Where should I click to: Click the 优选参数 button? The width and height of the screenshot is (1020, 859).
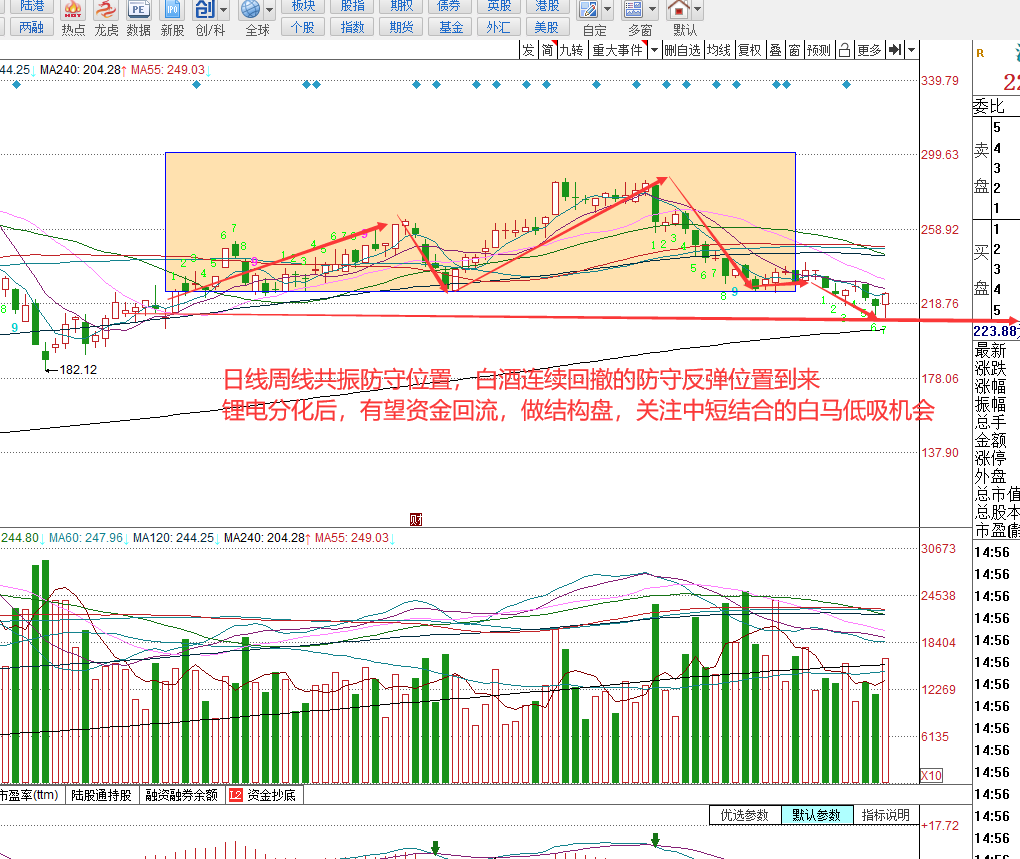click(745, 815)
